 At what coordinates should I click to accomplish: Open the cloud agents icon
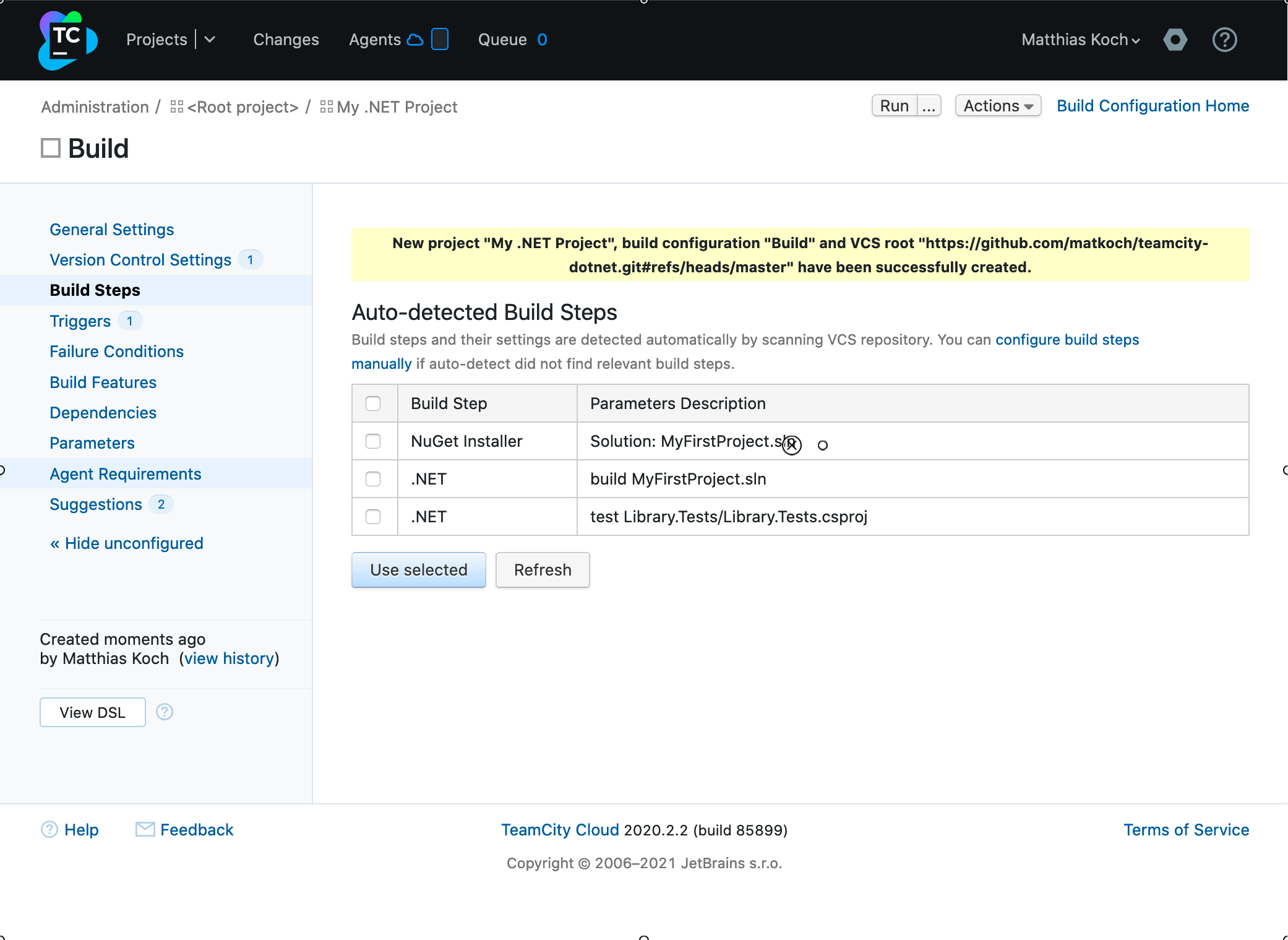pyautogui.click(x=415, y=40)
